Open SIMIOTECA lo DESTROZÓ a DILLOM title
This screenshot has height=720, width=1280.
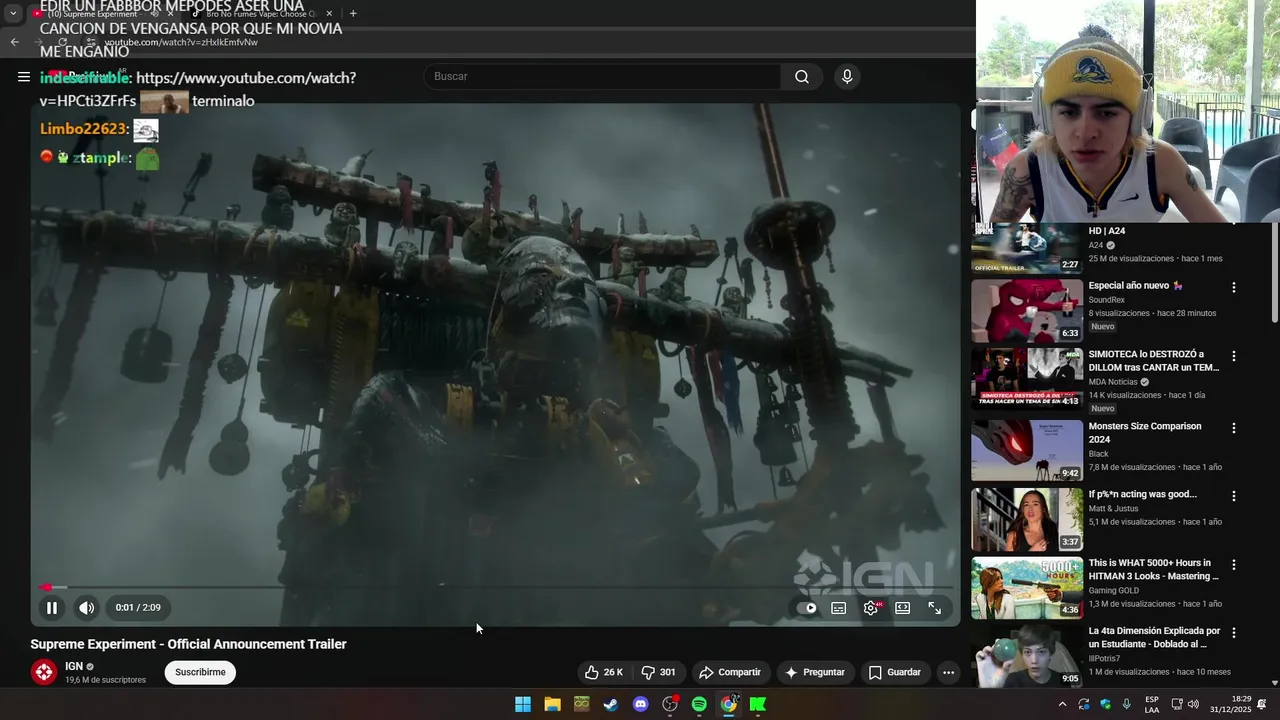pyautogui.click(x=1154, y=361)
